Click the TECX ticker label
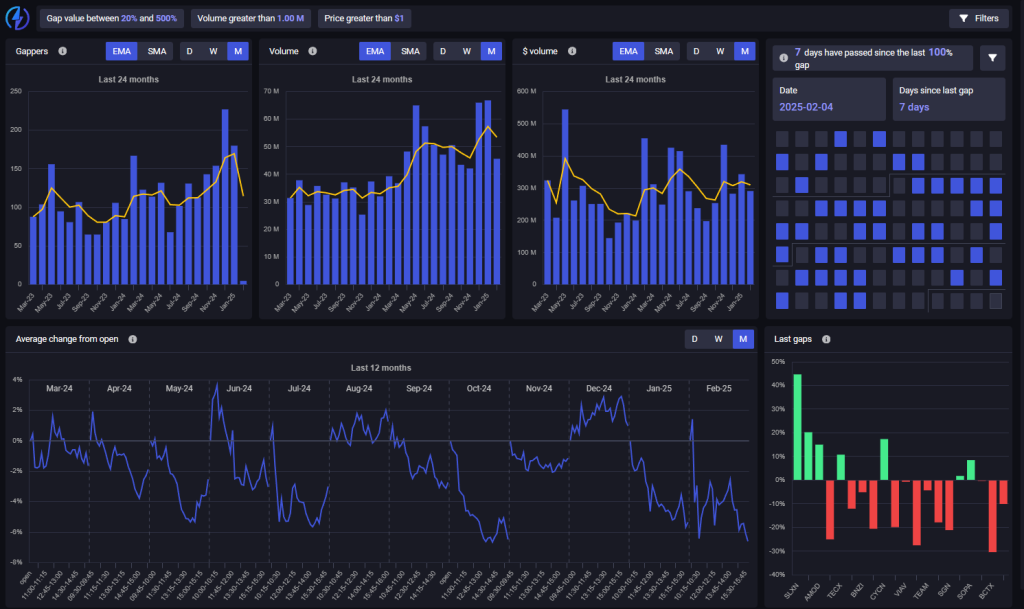This screenshot has height=609, width=1024. pyautogui.click(x=834, y=591)
